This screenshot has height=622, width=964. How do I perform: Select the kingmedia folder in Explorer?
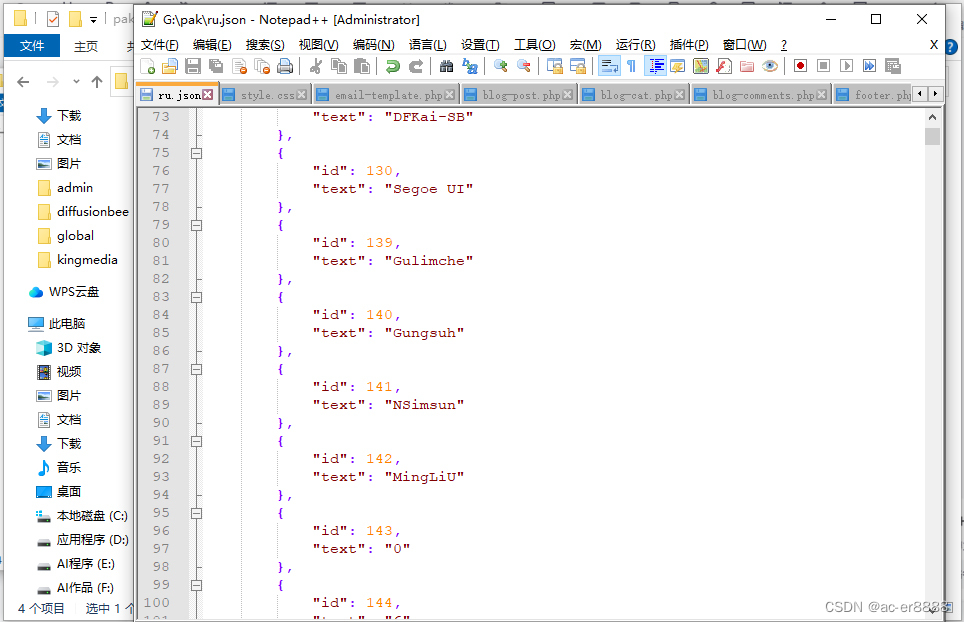[77, 260]
